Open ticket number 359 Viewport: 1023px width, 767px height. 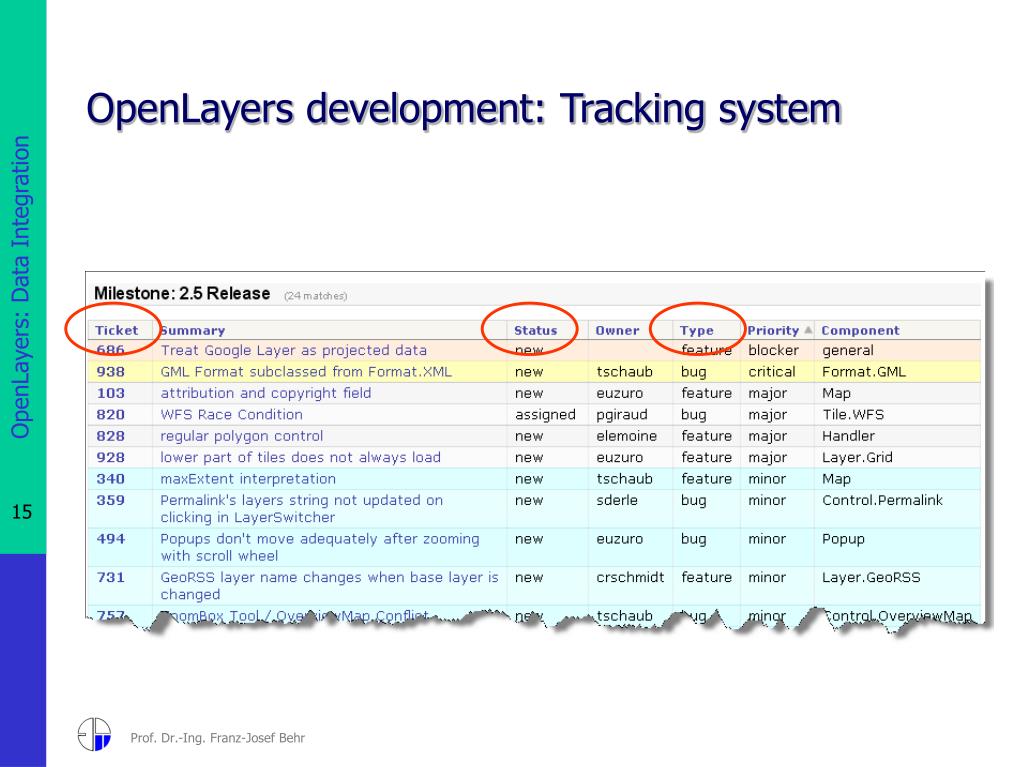(110, 501)
